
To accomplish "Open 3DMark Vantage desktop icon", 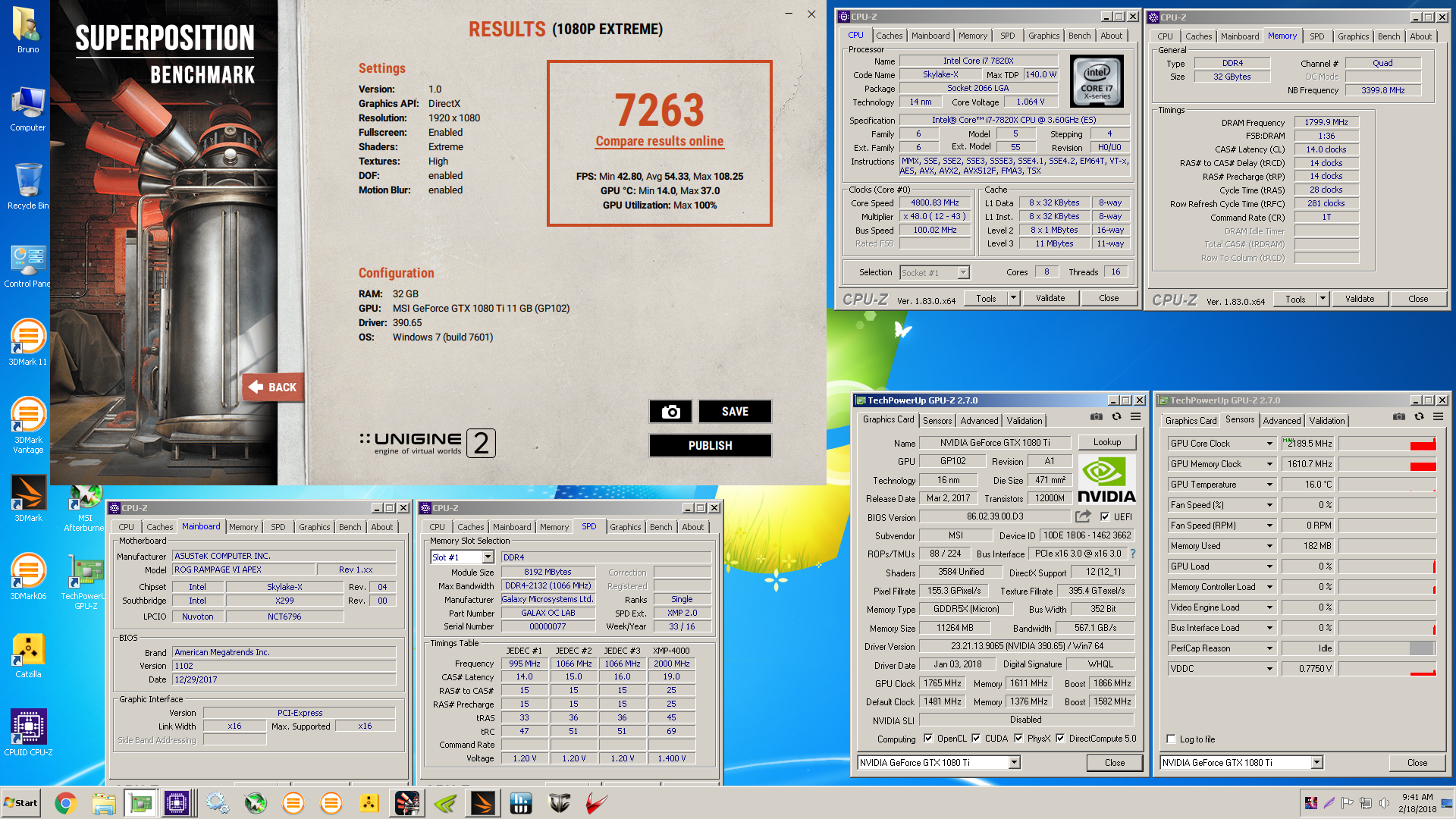I will click(28, 425).
